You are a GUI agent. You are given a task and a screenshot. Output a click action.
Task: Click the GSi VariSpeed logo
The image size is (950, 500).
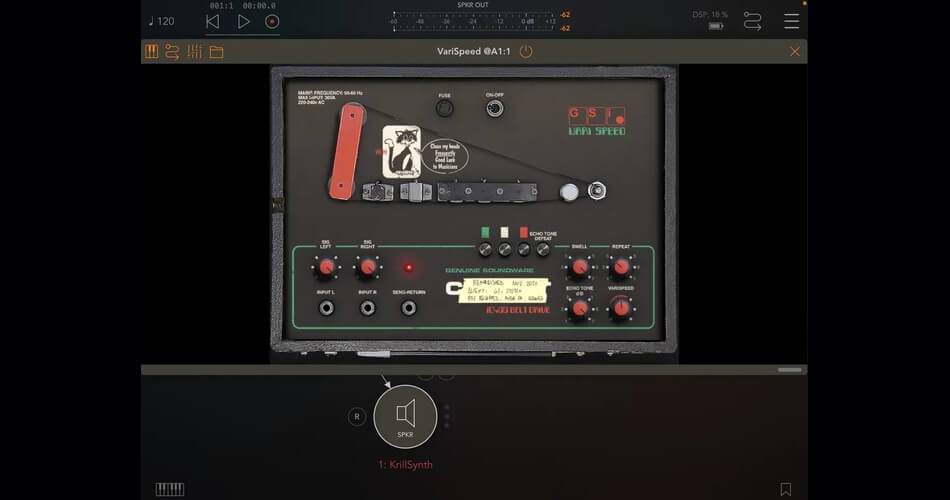(x=597, y=121)
